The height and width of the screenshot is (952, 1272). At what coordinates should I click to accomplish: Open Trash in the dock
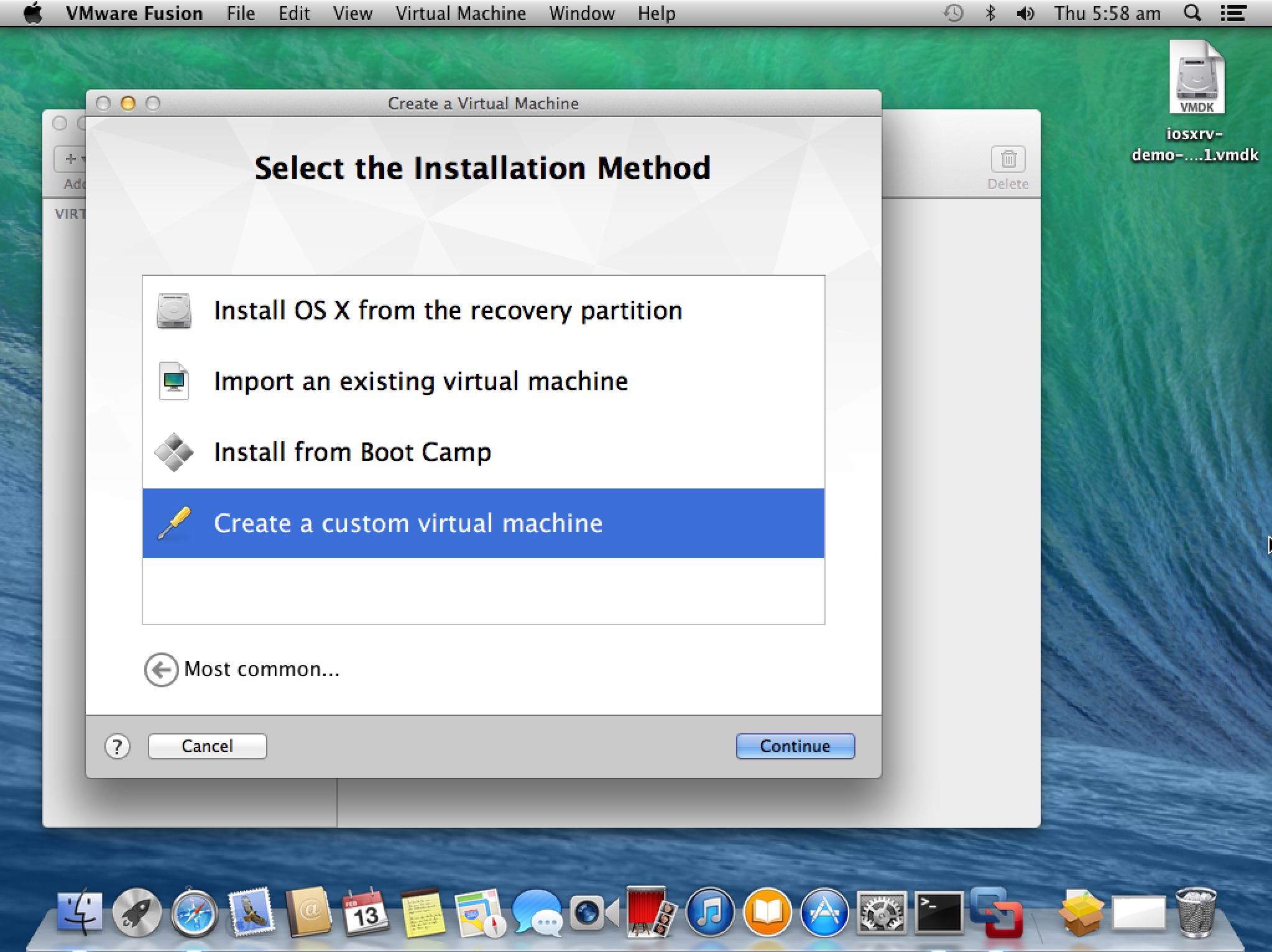[1196, 913]
